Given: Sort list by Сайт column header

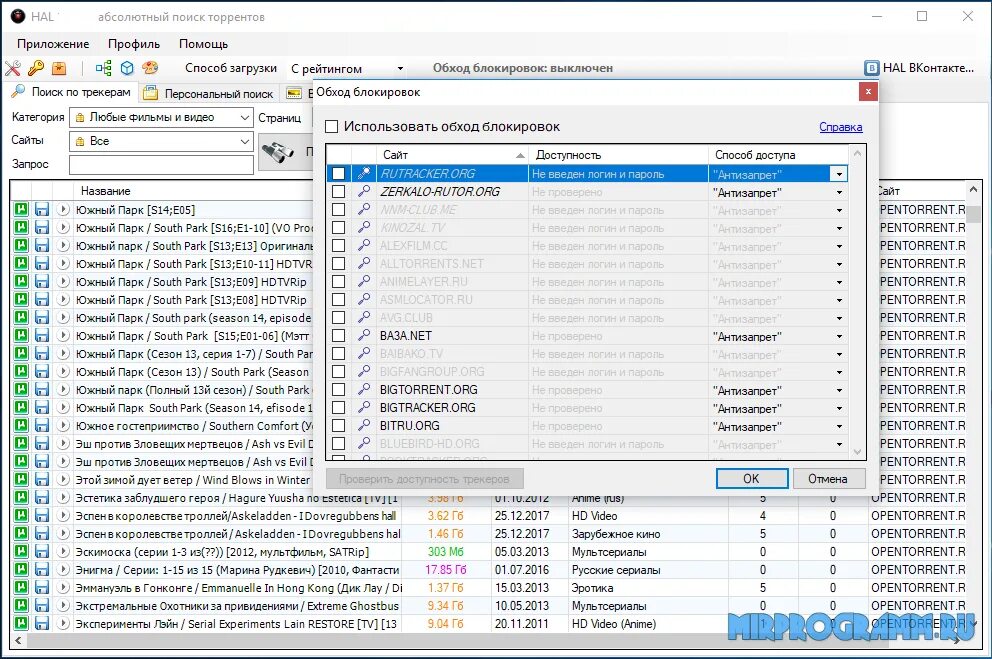Looking at the screenshot, I should [x=451, y=155].
